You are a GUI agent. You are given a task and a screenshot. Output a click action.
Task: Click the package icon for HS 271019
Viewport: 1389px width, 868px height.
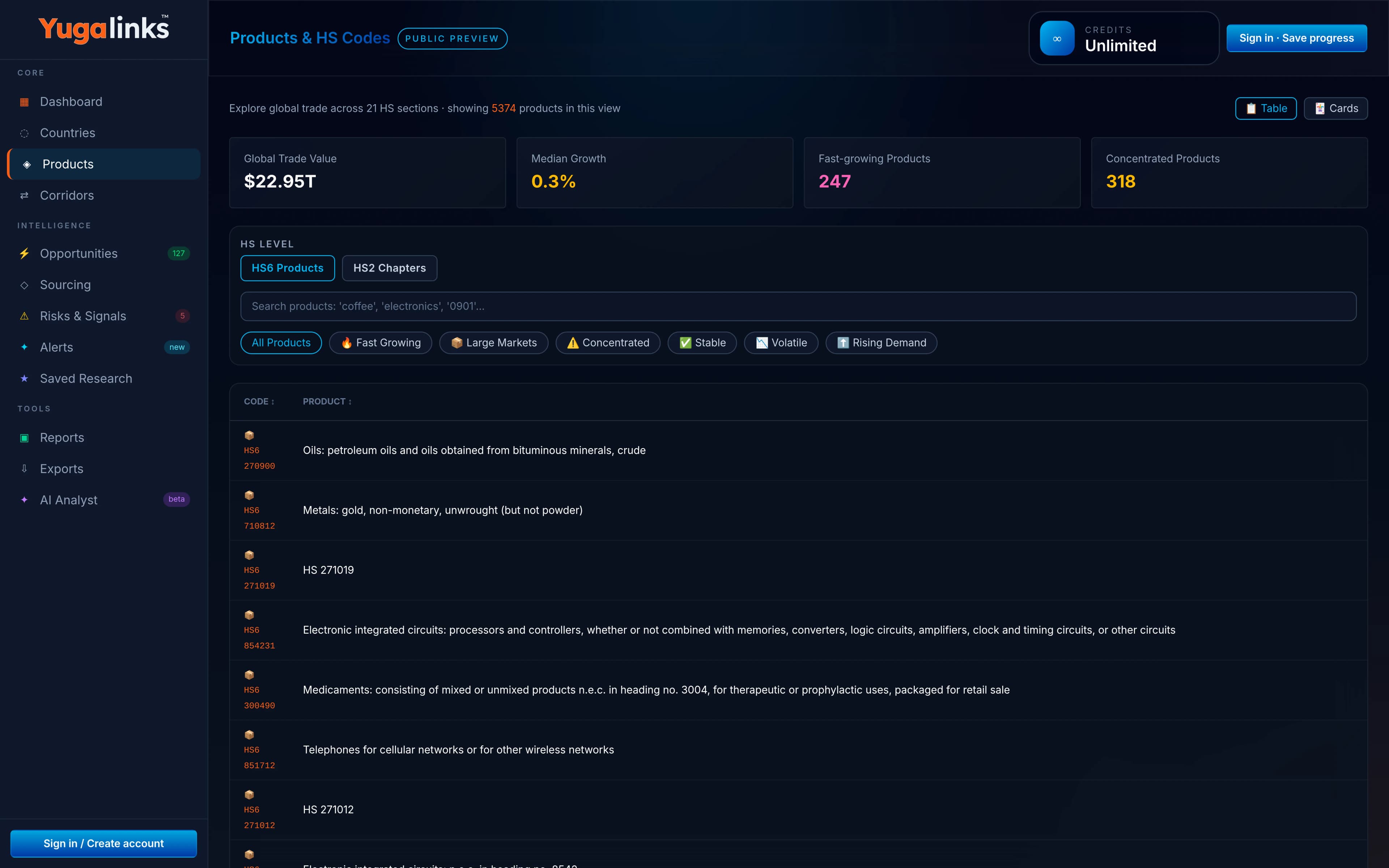click(x=249, y=555)
